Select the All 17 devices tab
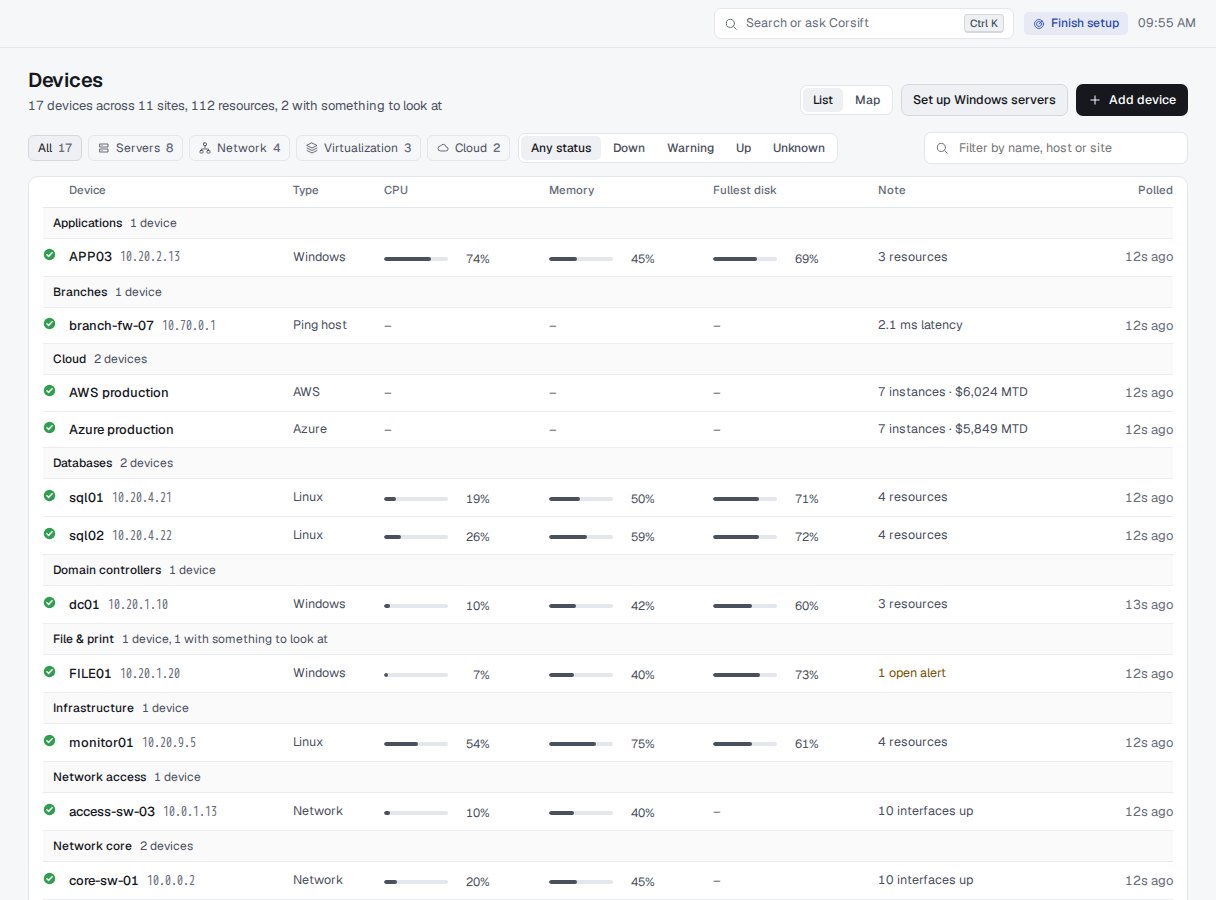 [55, 148]
